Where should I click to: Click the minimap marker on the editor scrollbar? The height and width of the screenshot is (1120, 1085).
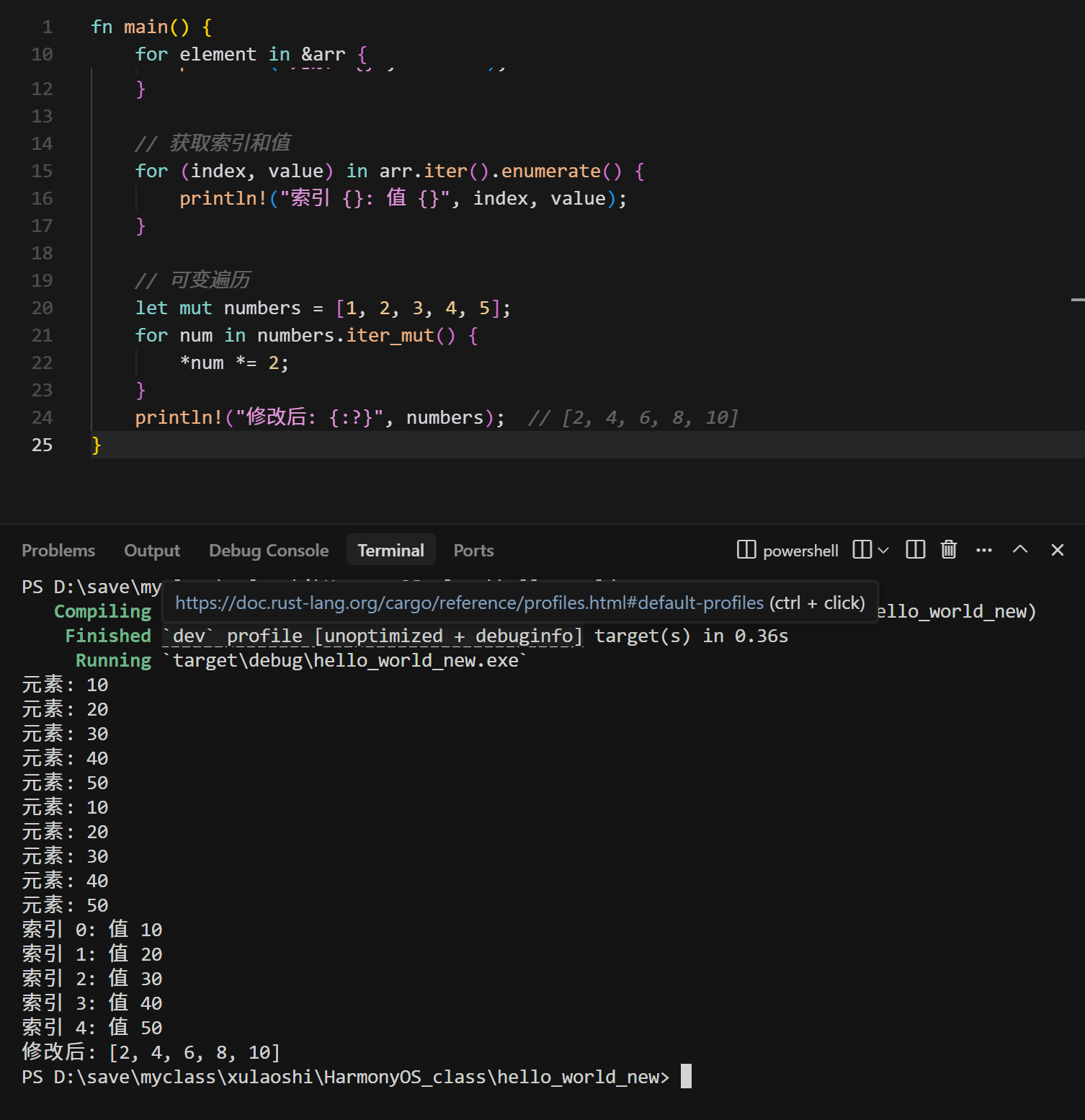pos(1078,299)
